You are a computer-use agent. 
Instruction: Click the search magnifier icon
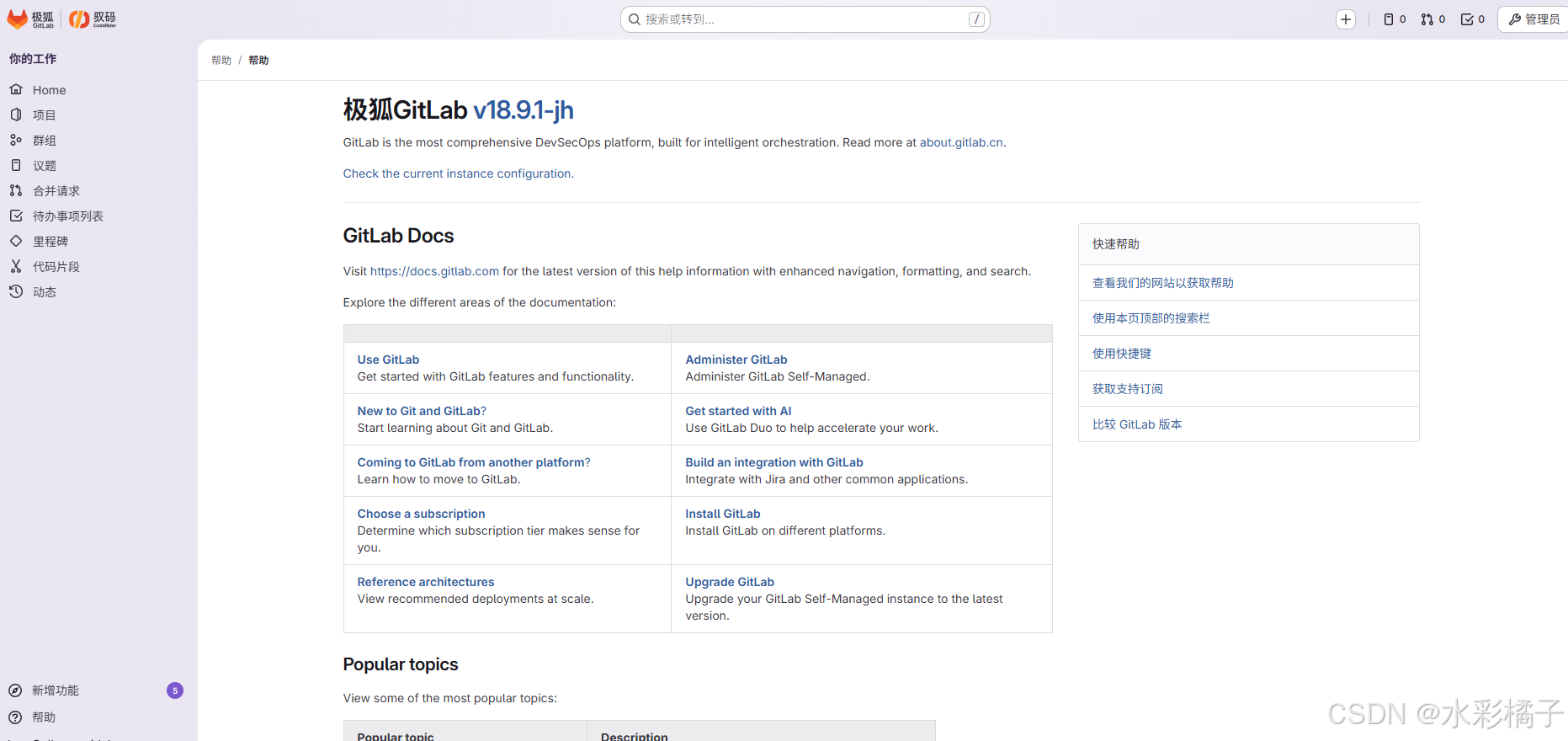point(635,19)
